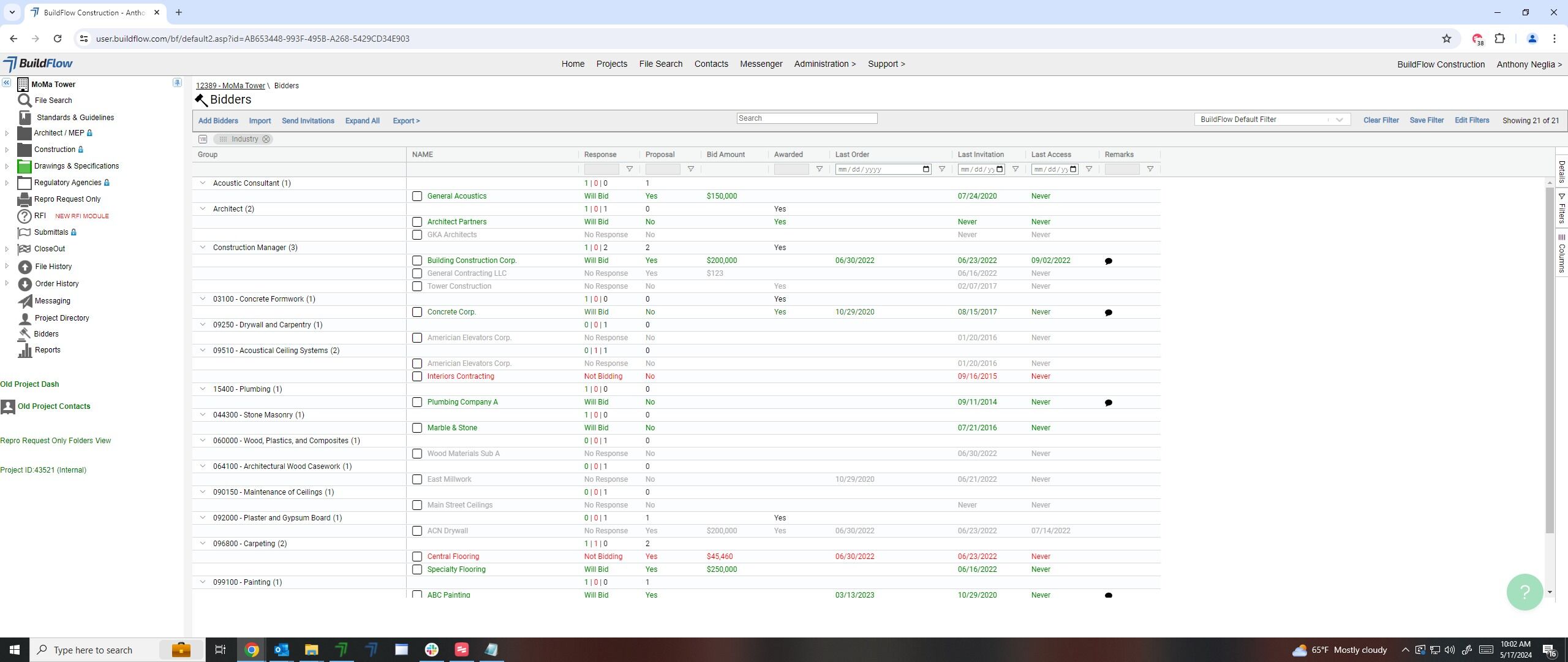Click the Send Invitations link

pos(307,121)
